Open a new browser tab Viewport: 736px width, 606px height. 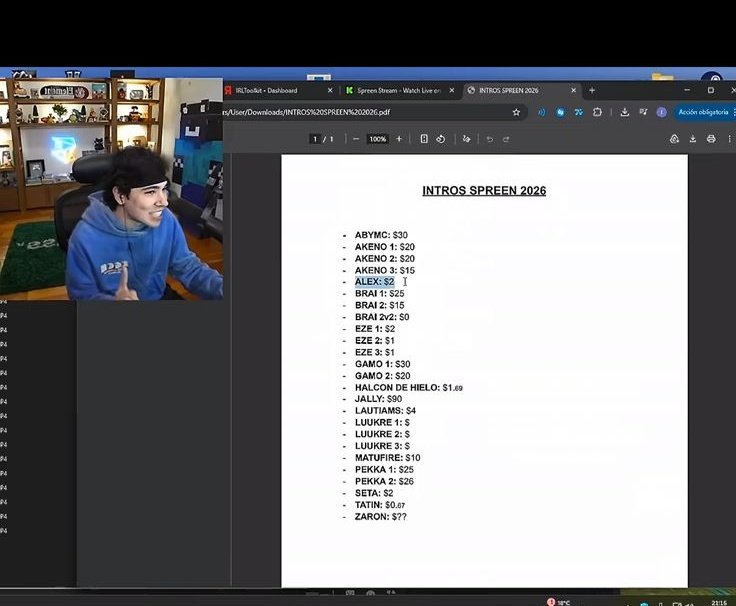pyautogui.click(x=592, y=91)
